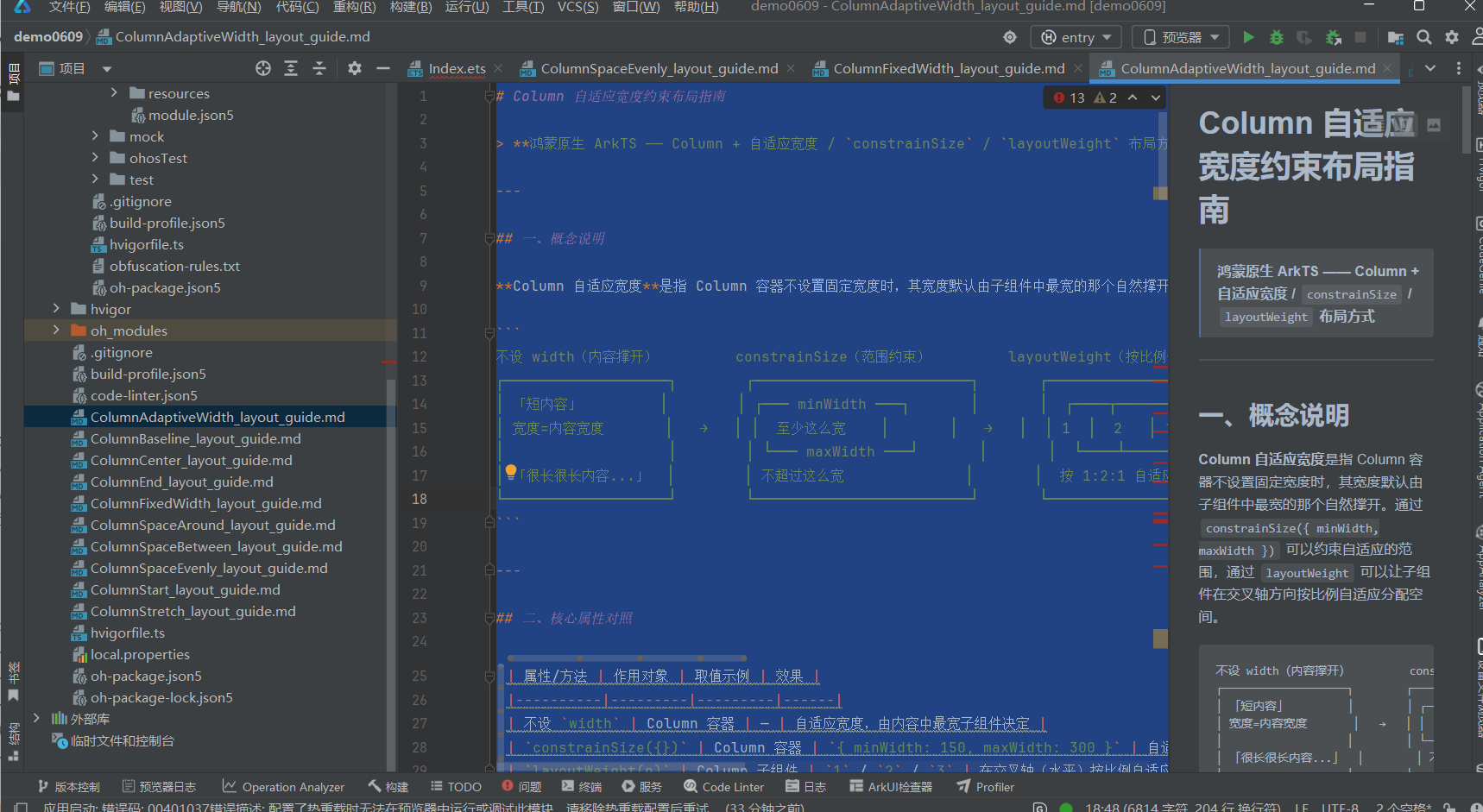The height and width of the screenshot is (812, 1483).
Task: Open more editor tab actions menu
Action: point(1459,68)
